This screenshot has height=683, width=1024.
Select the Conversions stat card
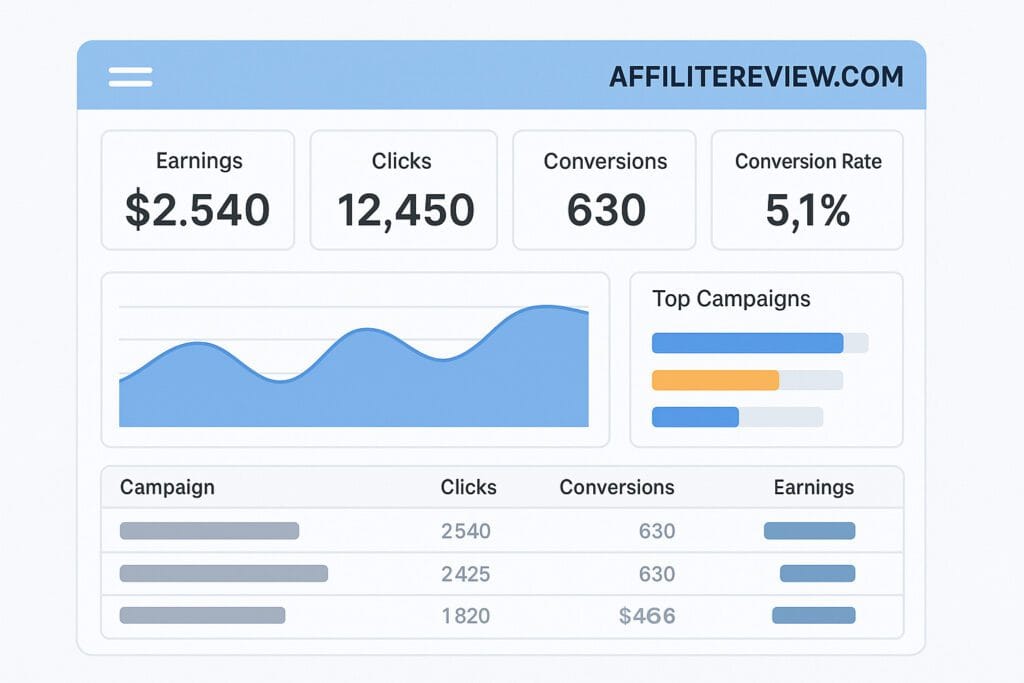(604, 189)
